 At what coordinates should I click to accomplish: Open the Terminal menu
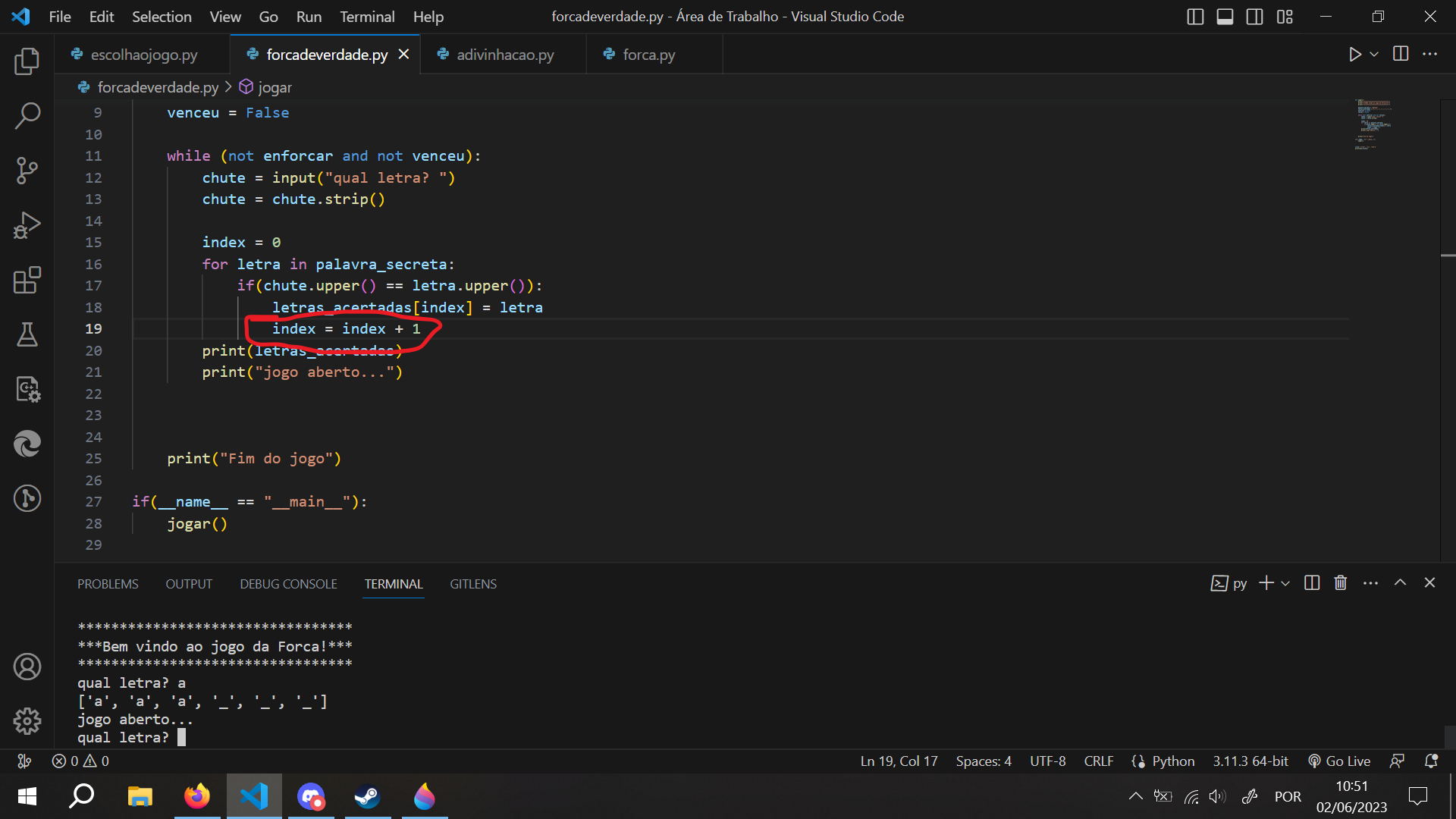click(367, 17)
